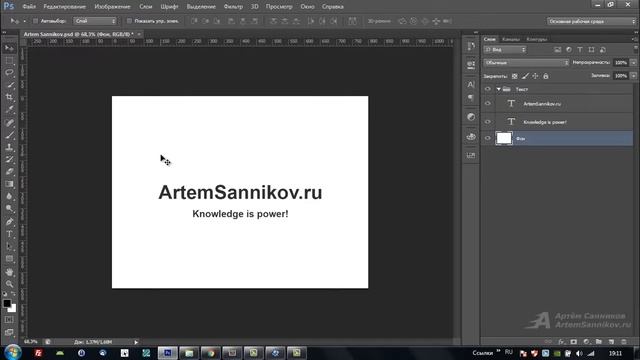This screenshot has width=640, height=360.
Task: Enable the Автовыбор checkbox
Action: tap(35, 21)
